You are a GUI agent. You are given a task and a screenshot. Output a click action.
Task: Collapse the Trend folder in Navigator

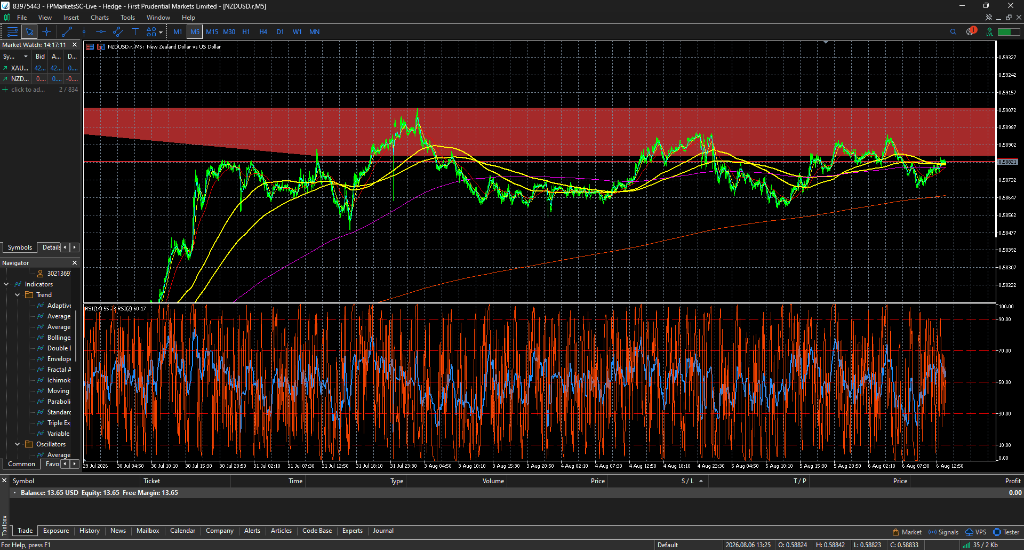click(18, 295)
